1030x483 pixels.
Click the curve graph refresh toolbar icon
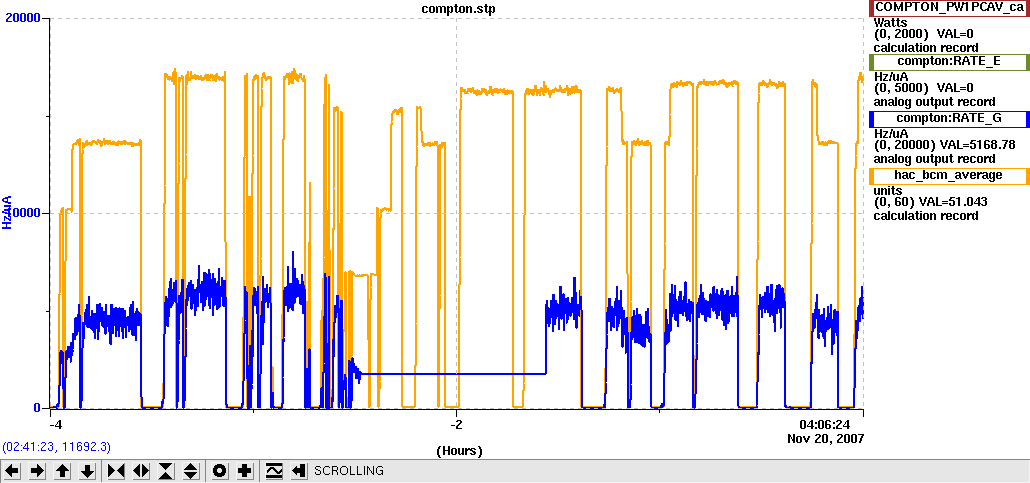[x=275, y=471]
